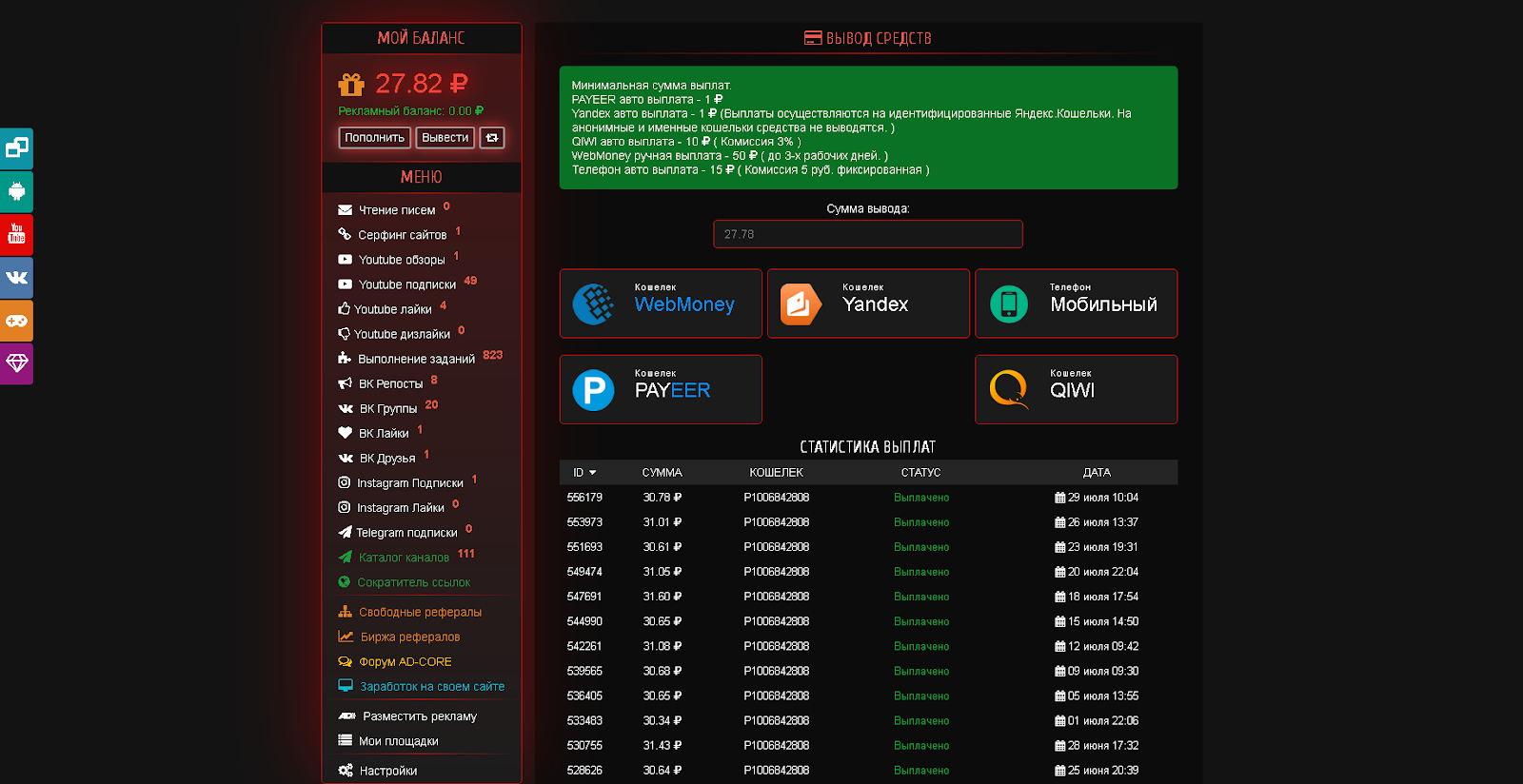Click the Вывести button

coord(445,138)
